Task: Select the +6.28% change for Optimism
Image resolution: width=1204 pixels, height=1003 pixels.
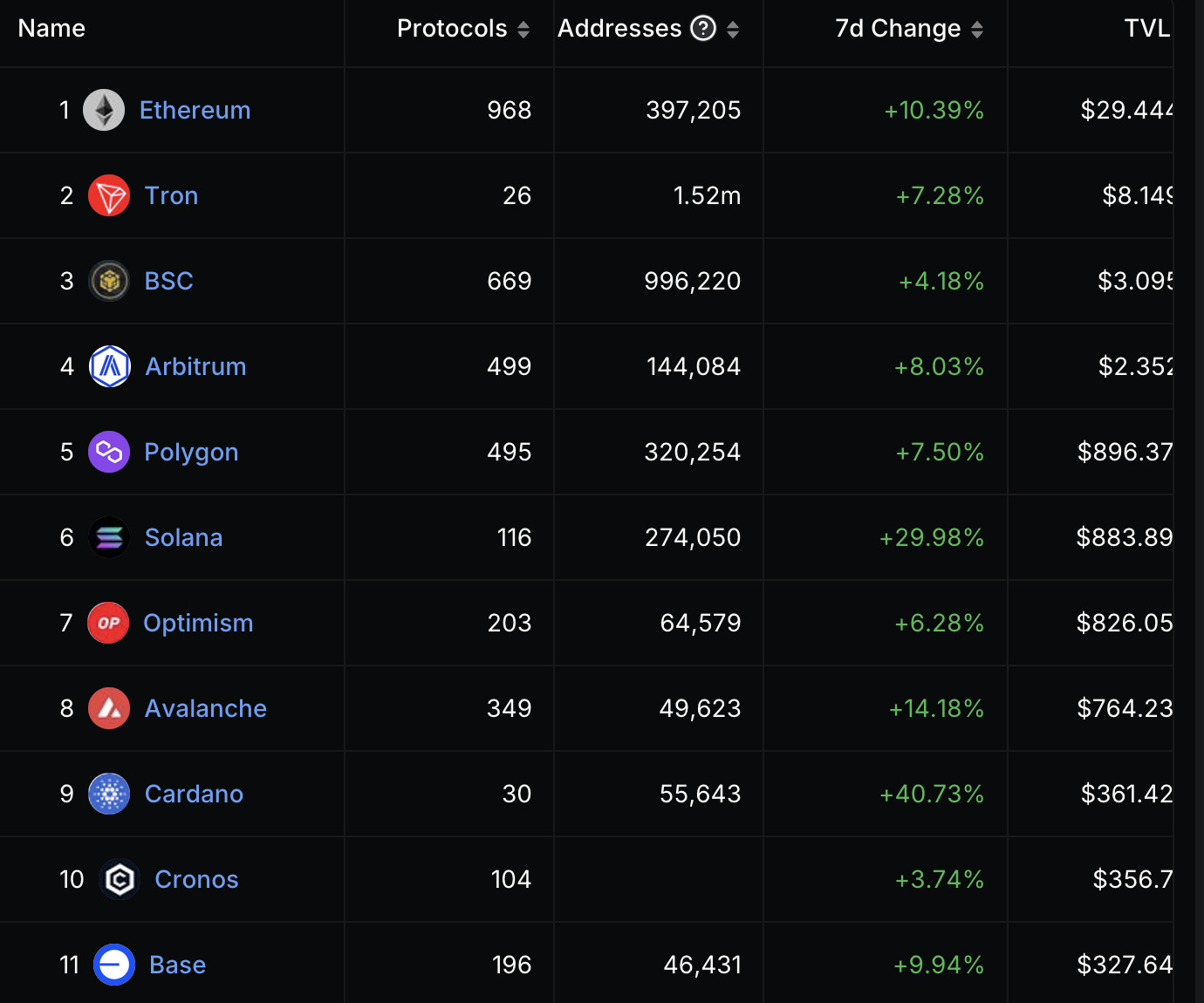Action: tap(939, 623)
